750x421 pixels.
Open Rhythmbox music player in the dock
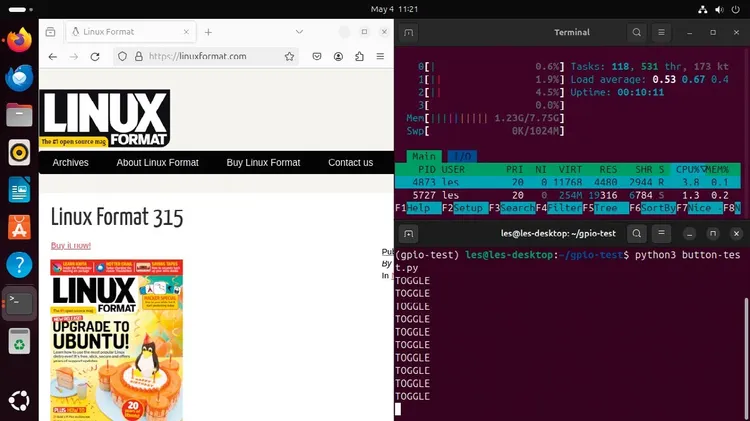[x=19, y=153]
